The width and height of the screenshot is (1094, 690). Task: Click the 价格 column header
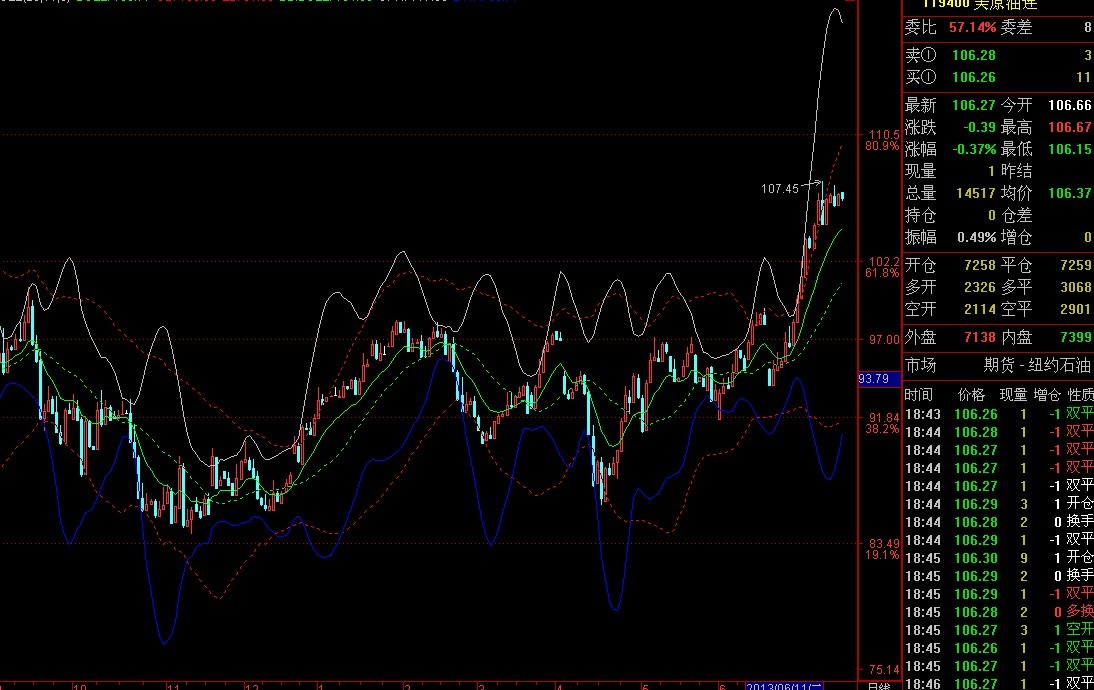point(971,395)
